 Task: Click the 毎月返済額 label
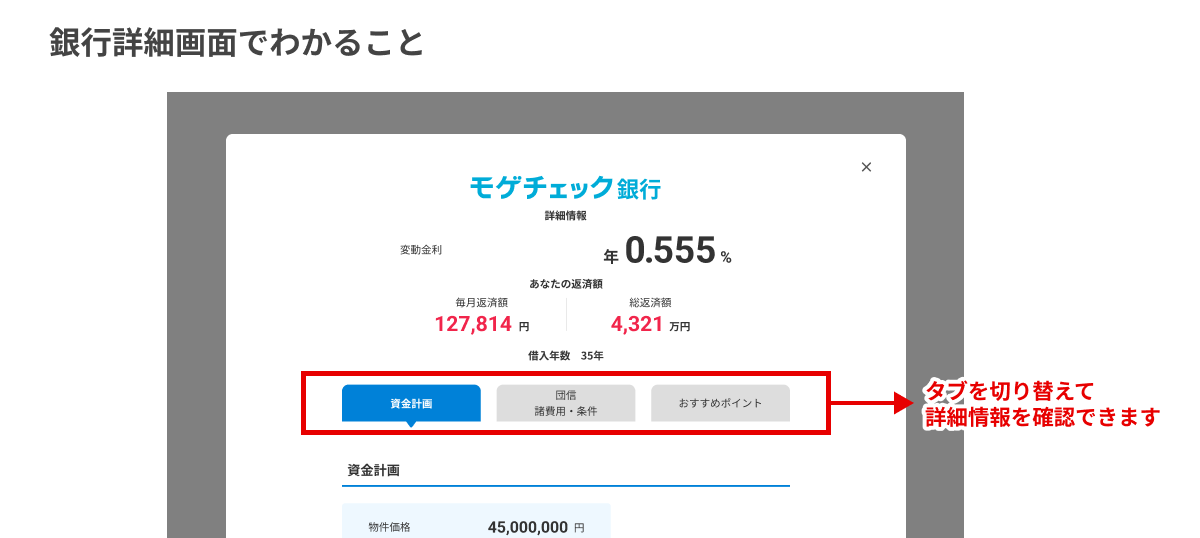[x=481, y=302]
